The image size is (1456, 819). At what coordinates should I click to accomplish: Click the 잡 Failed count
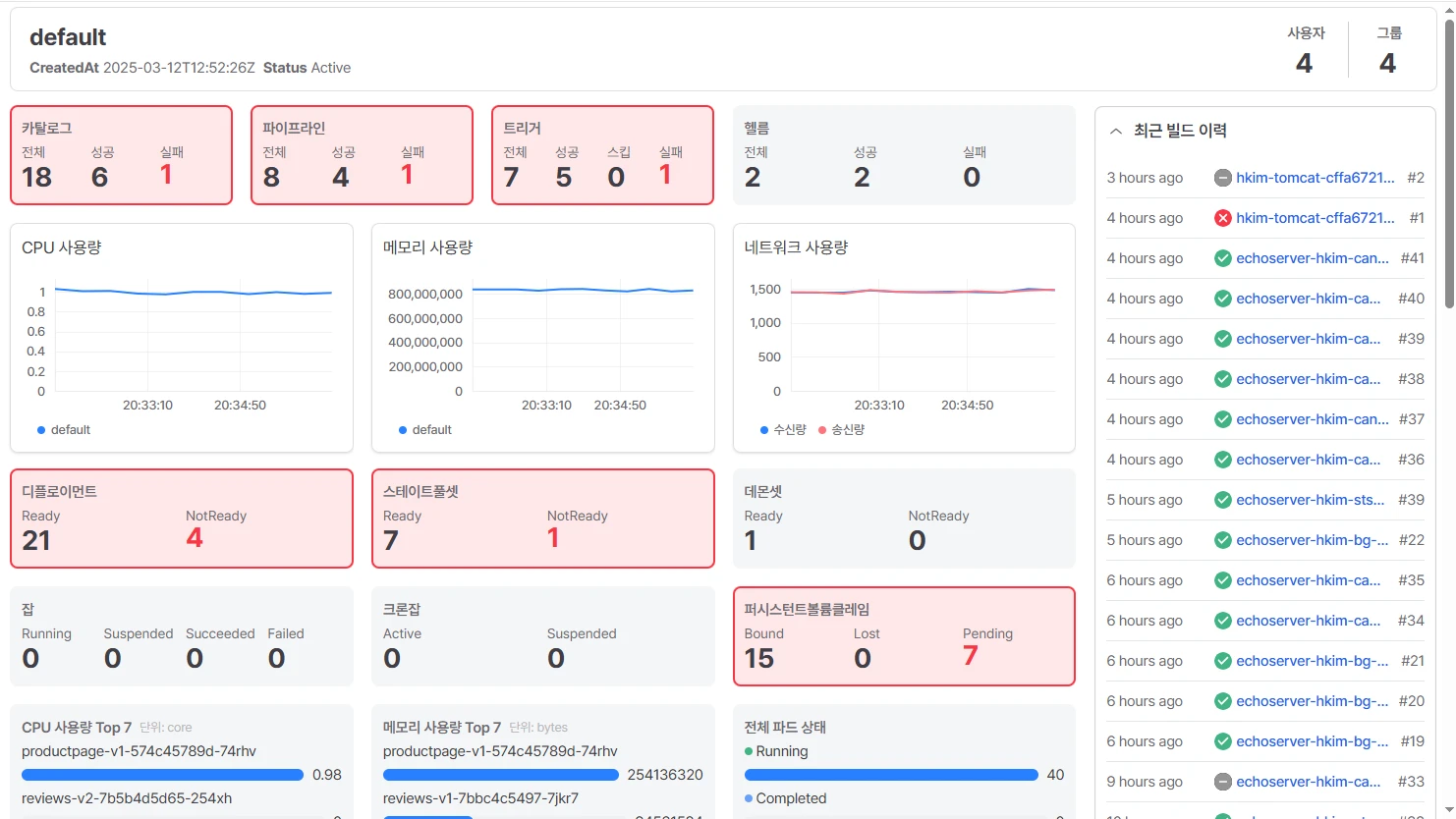277,658
